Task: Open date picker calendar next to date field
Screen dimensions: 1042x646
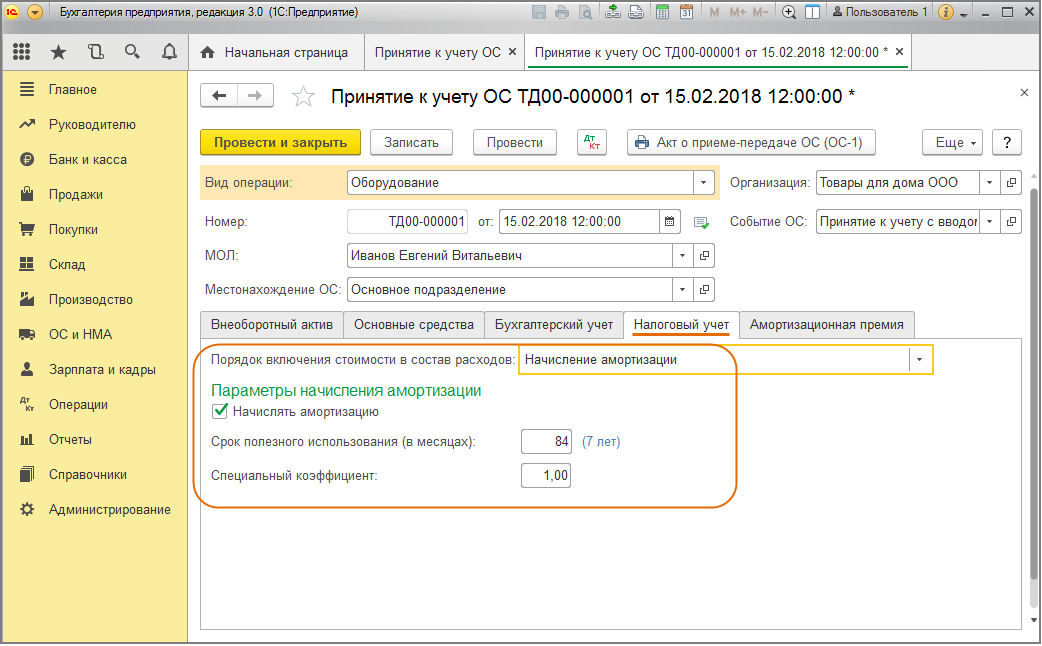Action: point(669,221)
